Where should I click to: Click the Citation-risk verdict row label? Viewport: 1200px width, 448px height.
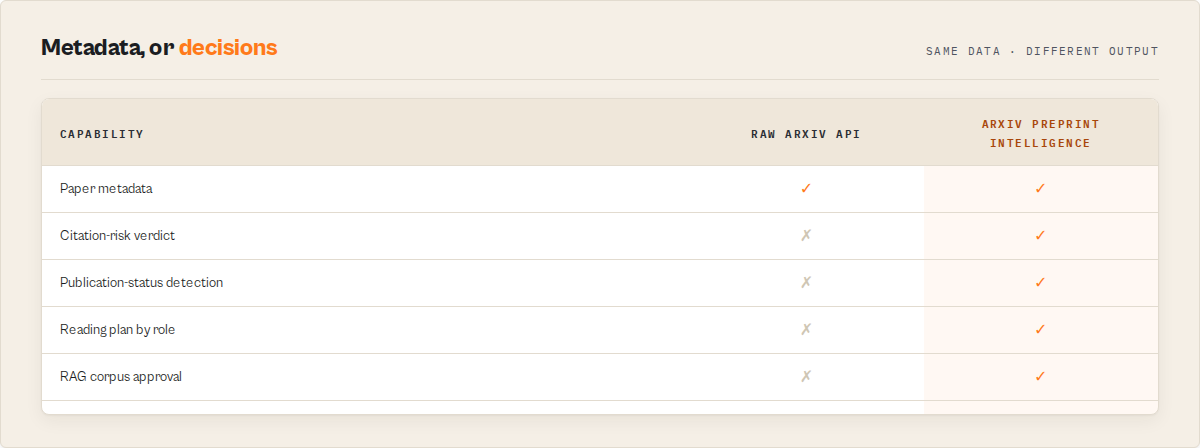[x=117, y=235]
